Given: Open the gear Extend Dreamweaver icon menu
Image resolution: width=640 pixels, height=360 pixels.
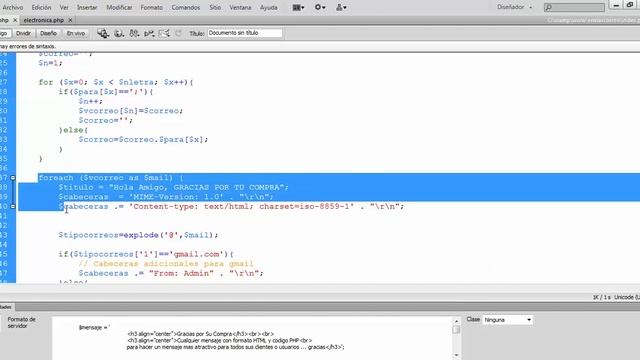Looking at the screenshot, I should [x=320, y=7].
